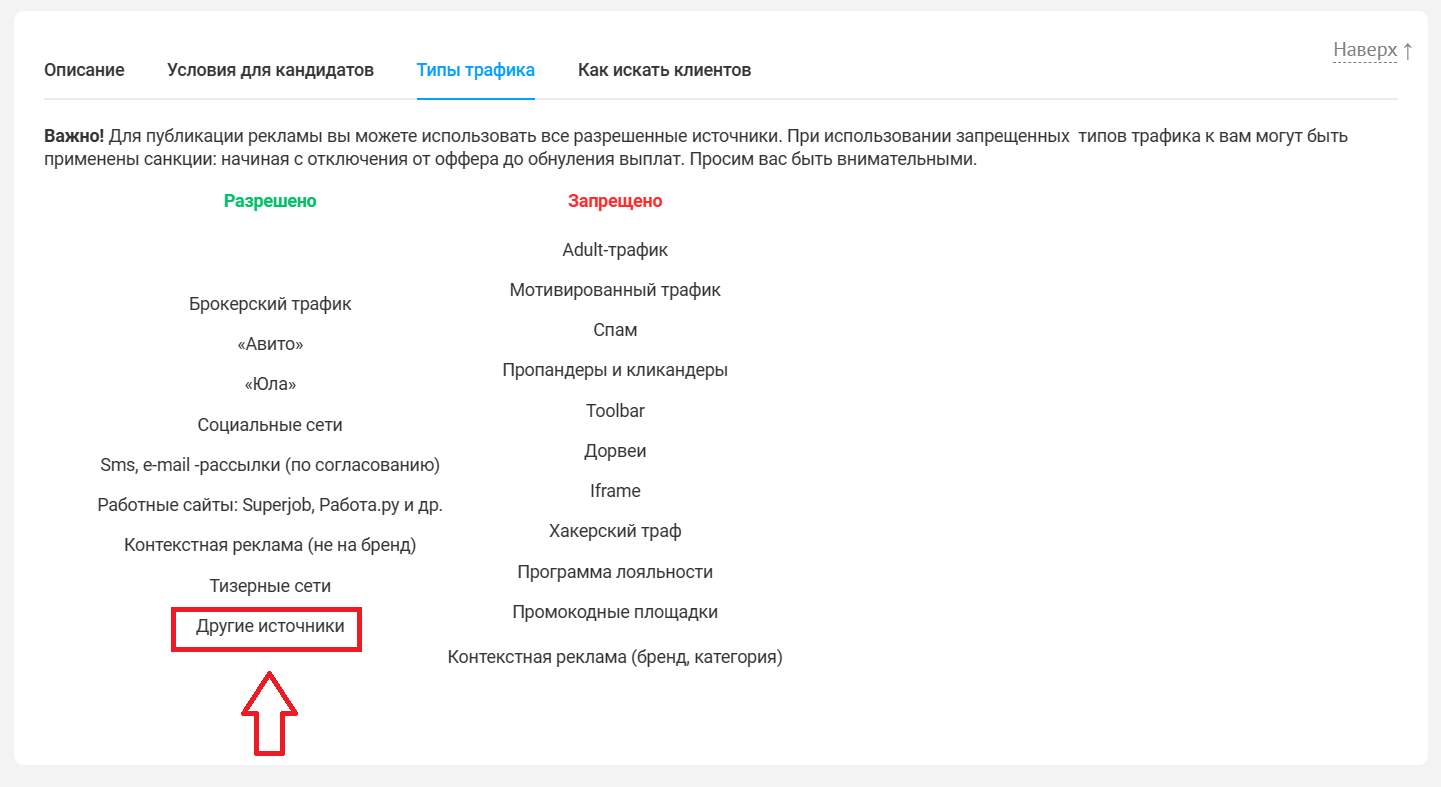Open the Как искать клиентов tab
The height and width of the screenshot is (787, 1441).
coord(665,70)
